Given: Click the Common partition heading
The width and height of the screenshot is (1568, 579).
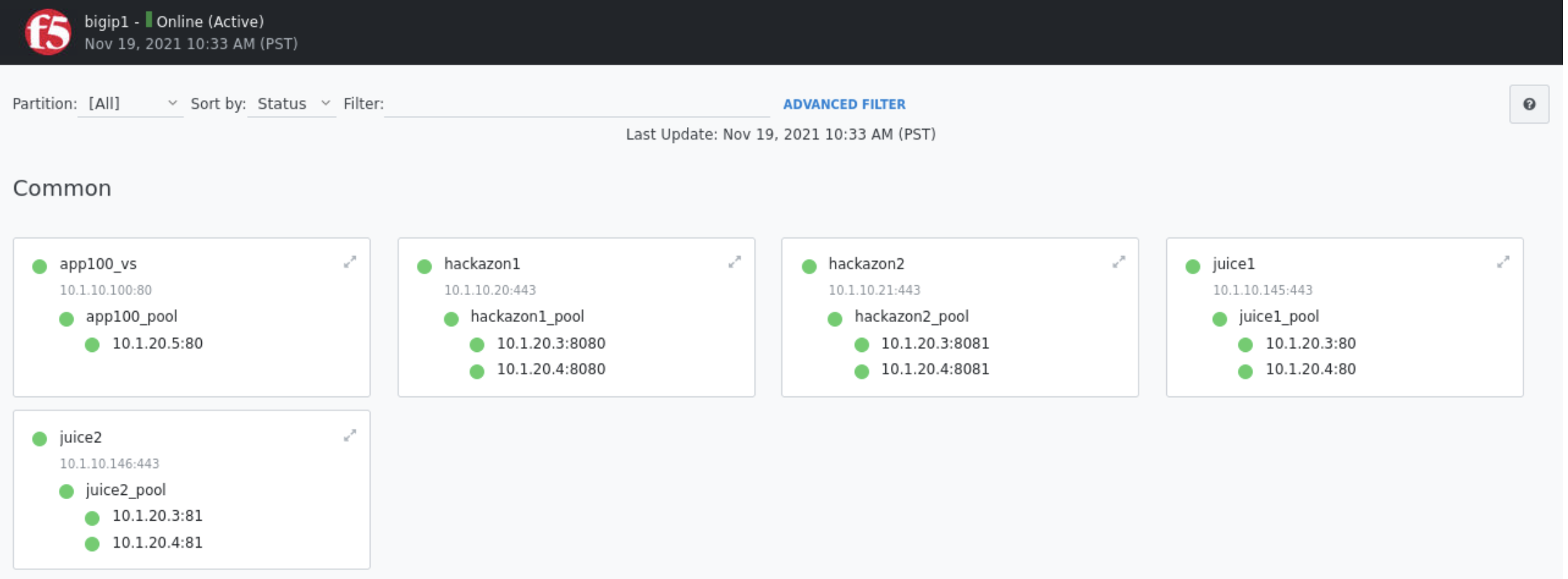Looking at the screenshot, I should click(62, 188).
